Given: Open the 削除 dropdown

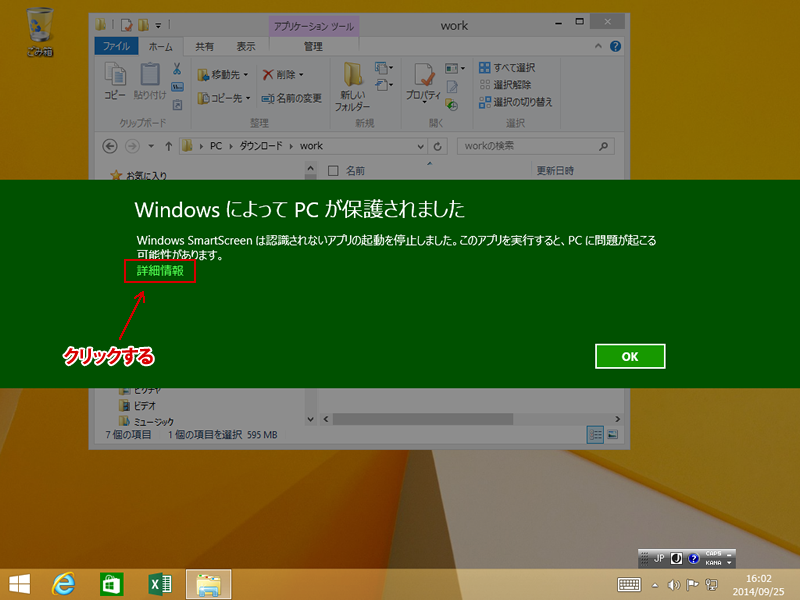Looking at the screenshot, I should pos(283,74).
